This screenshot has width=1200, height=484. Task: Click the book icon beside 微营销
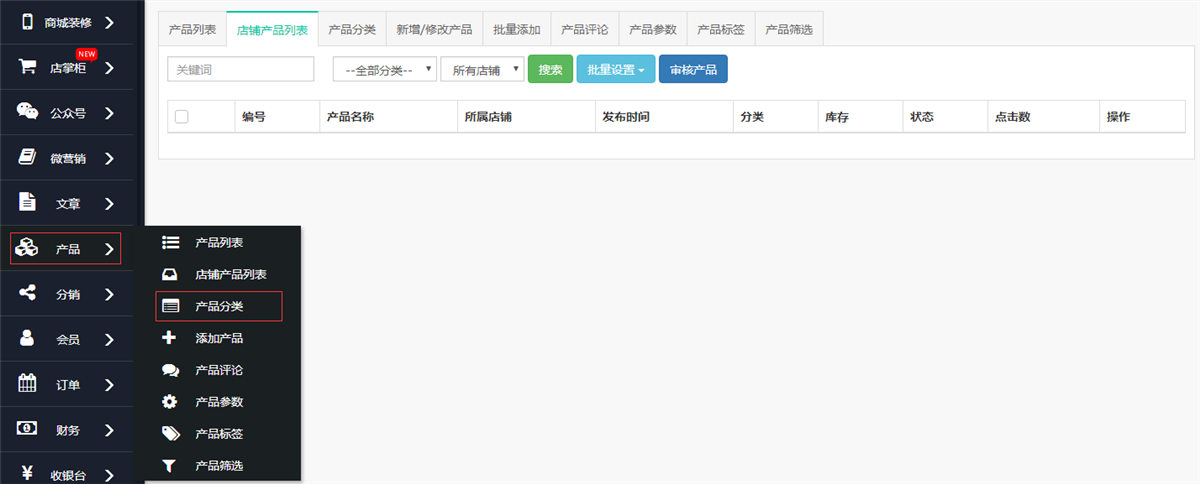pos(27,158)
